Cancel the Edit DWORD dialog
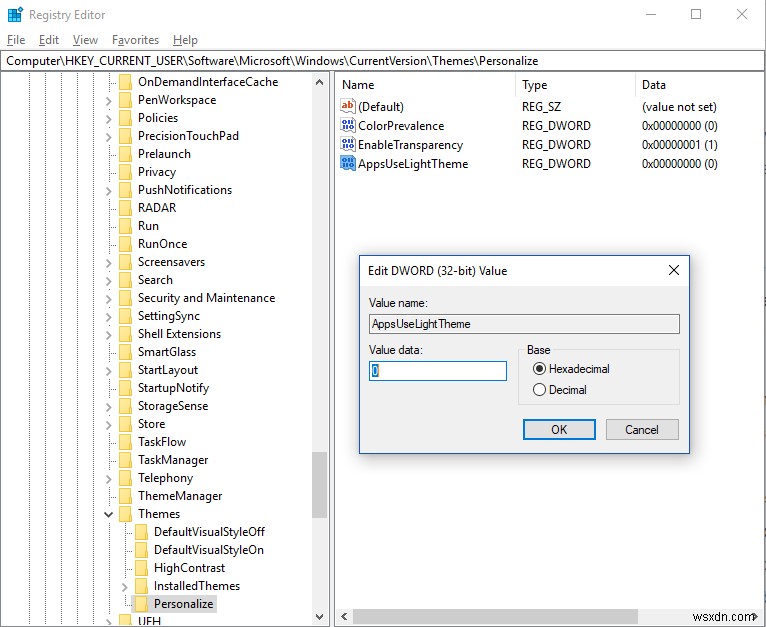The height and width of the screenshot is (627, 766). click(x=642, y=430)
